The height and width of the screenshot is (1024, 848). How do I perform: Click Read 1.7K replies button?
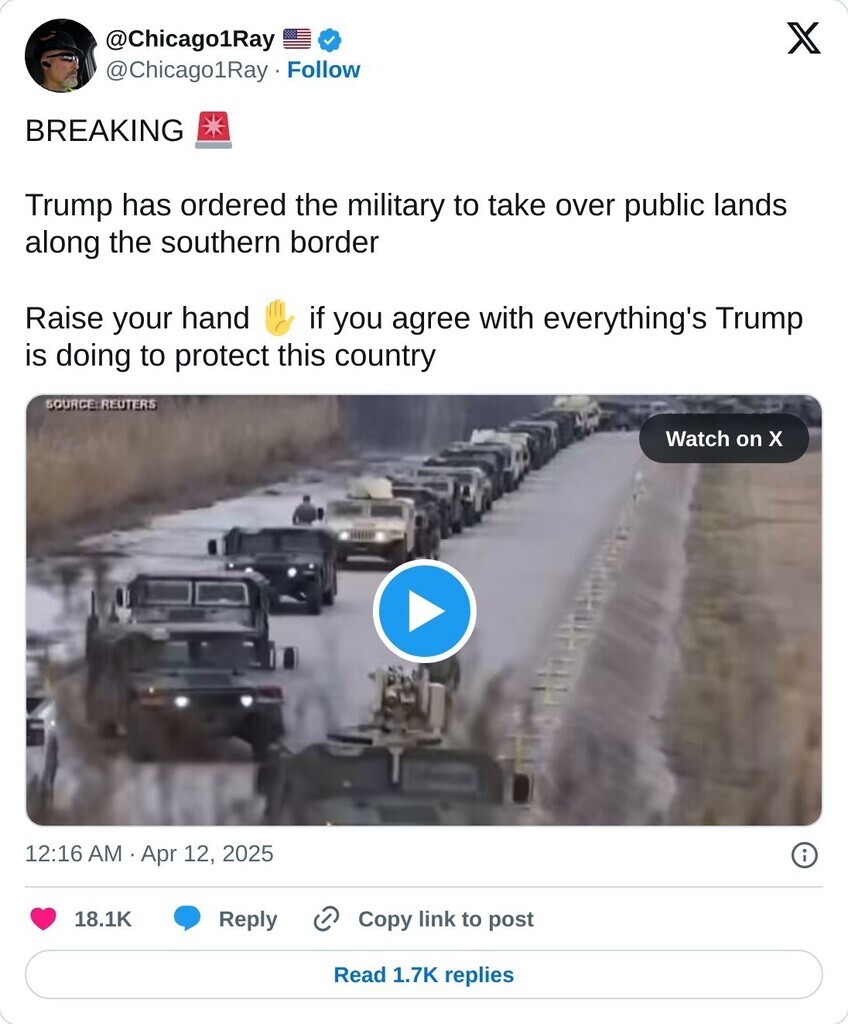point(423,974)
